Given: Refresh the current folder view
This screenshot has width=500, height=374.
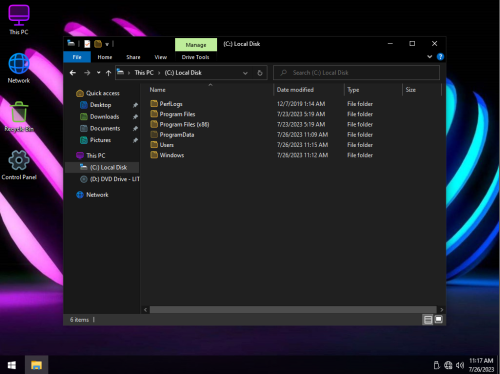Looking at the screenshot, I should click(260, 73).
